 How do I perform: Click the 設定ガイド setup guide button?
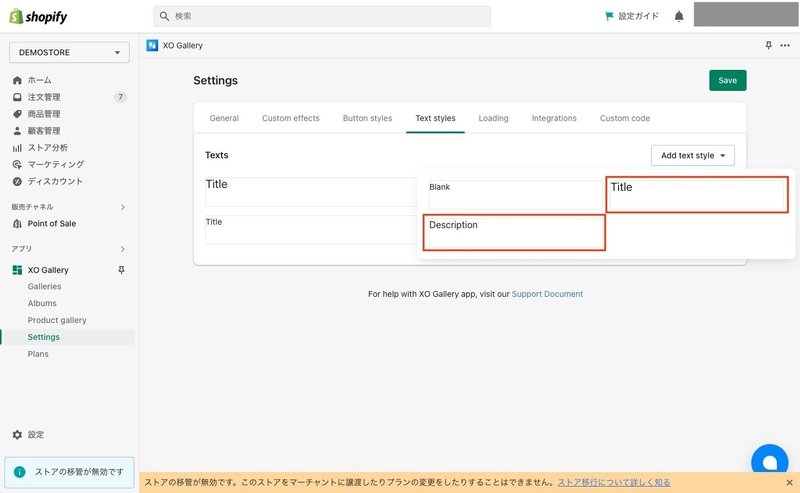click(x=632, y=16)
